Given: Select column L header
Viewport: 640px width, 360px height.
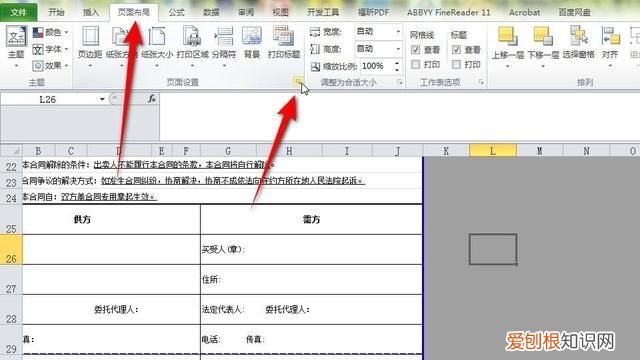Looking at the screenshot, I should click(x=493, y=151).
